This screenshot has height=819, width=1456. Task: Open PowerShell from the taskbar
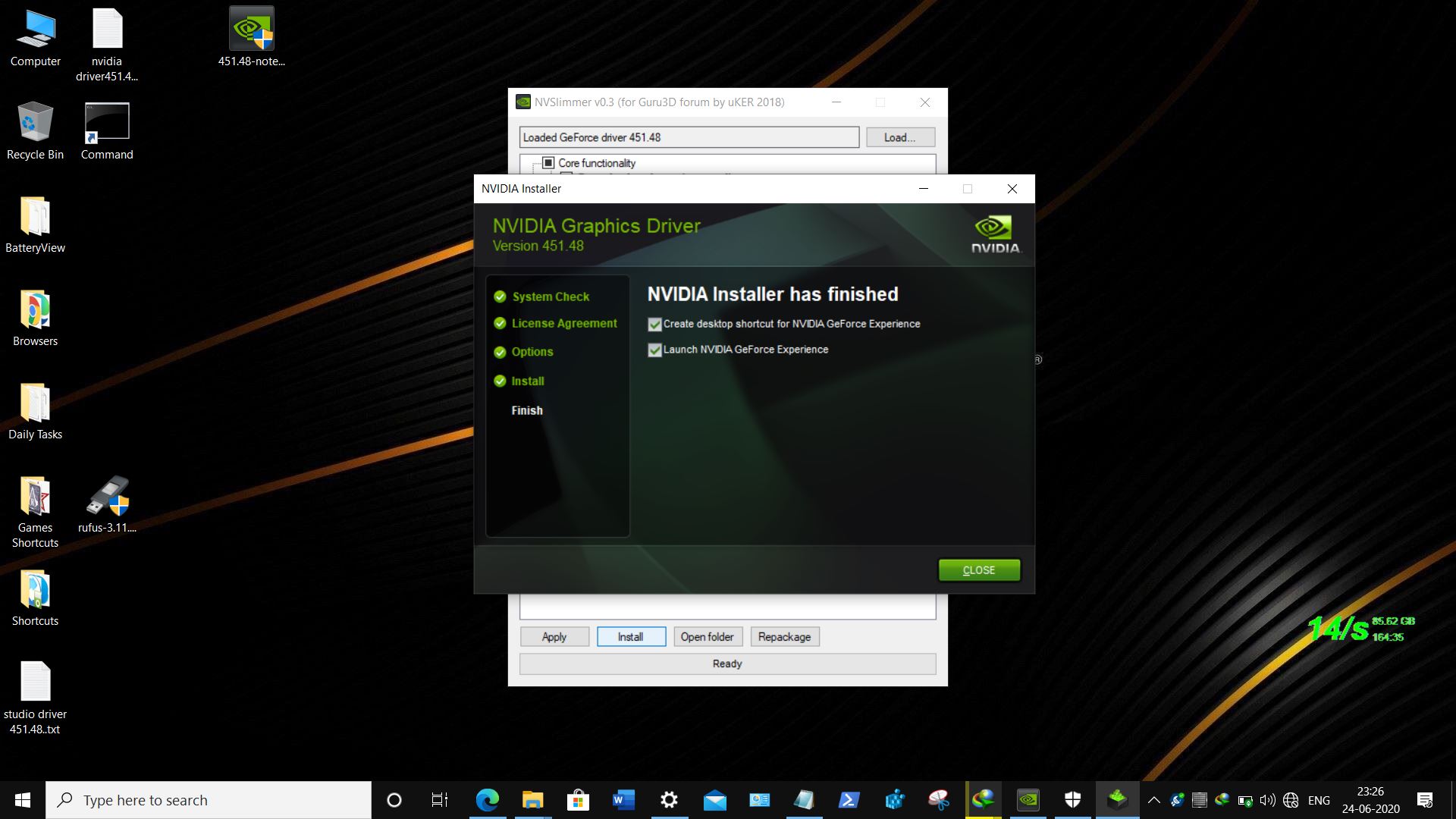(849, 800)
